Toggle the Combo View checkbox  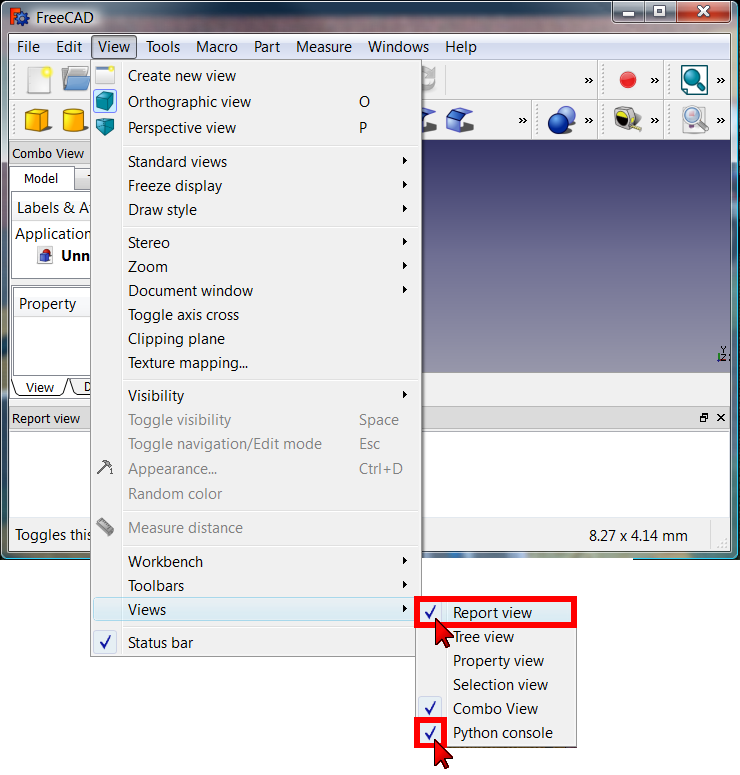click(431, 708)
